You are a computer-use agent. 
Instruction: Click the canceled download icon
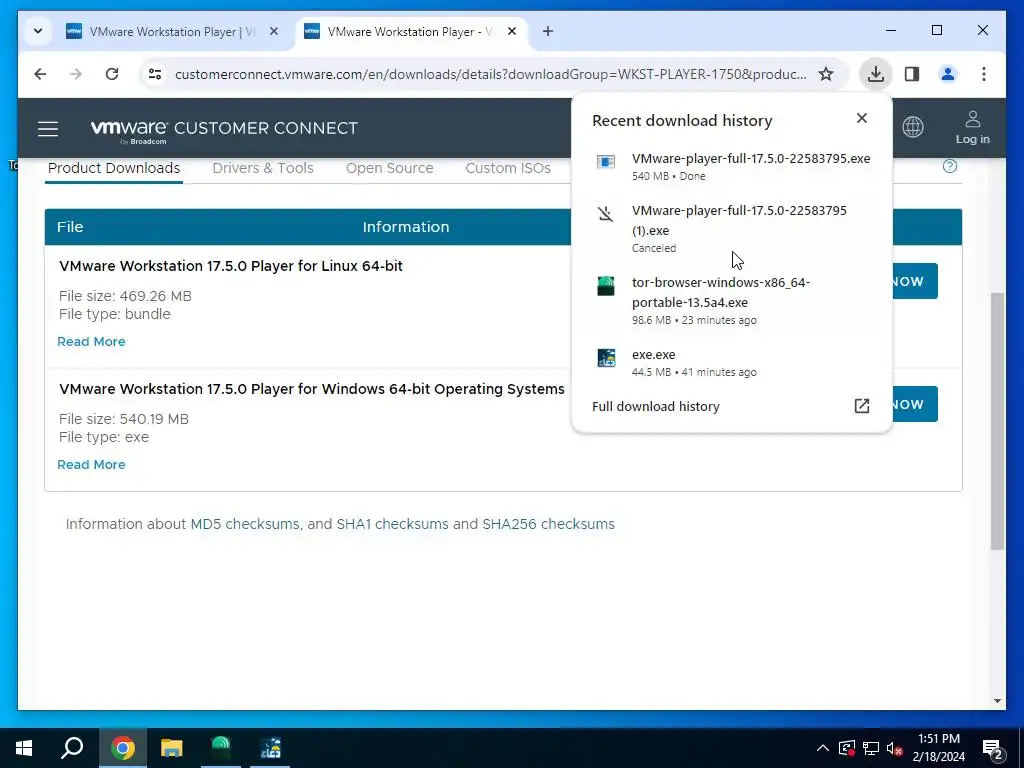click(605, 214)
